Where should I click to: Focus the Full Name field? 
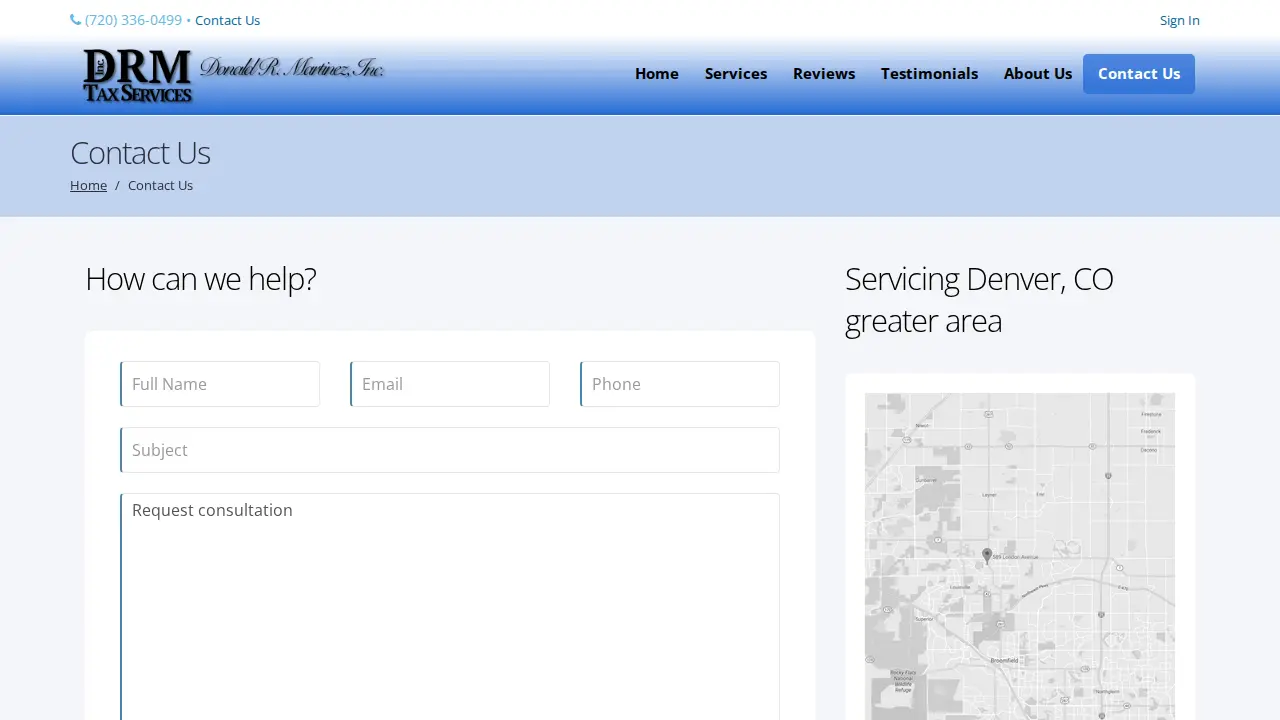coord(220,384)
